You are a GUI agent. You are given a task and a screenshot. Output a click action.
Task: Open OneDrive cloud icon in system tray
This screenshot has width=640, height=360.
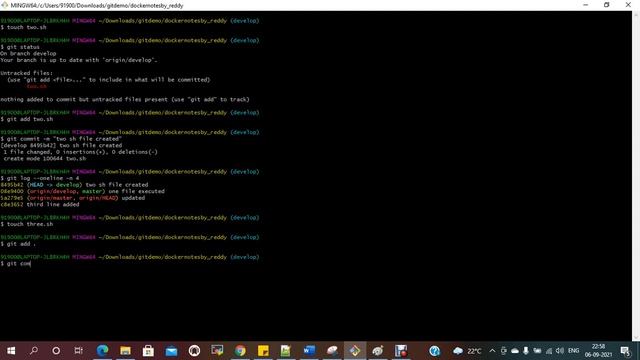(515, 351)
